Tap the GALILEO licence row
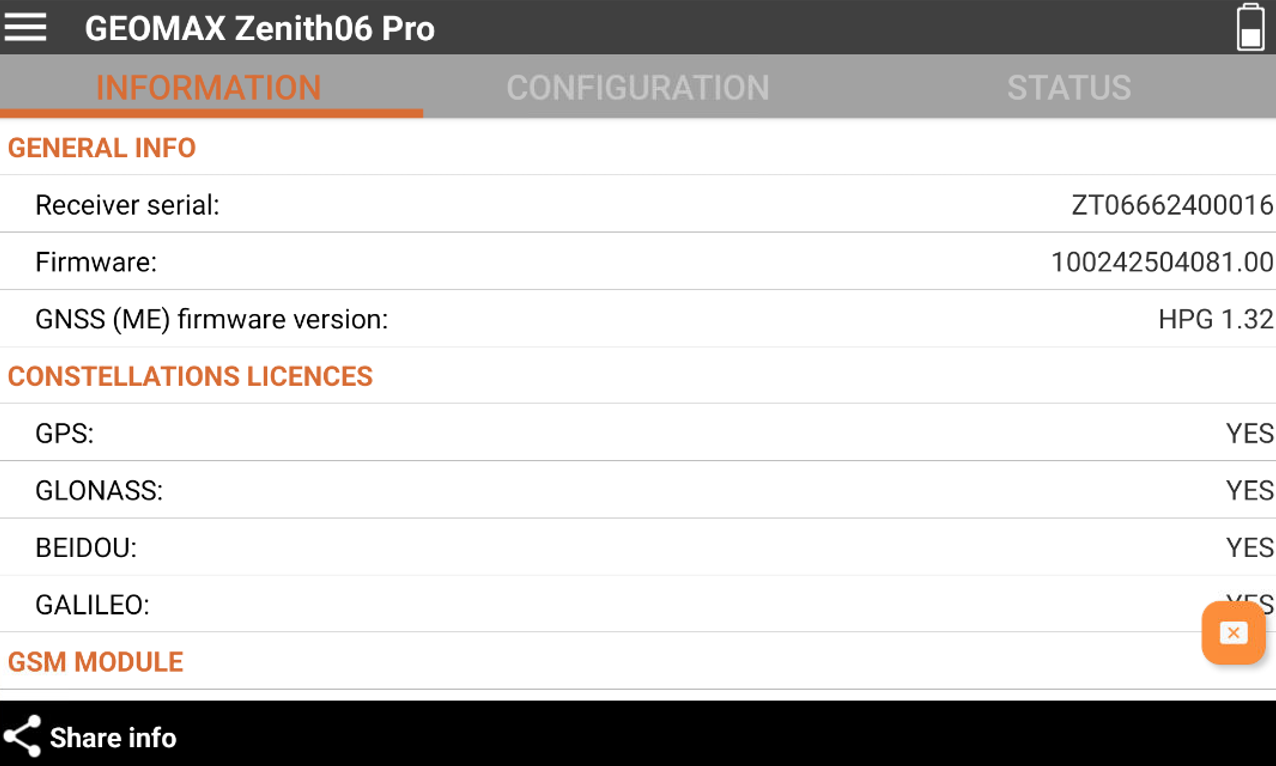The width and height of the screenshot is (1276, 766). click(600, 604)
